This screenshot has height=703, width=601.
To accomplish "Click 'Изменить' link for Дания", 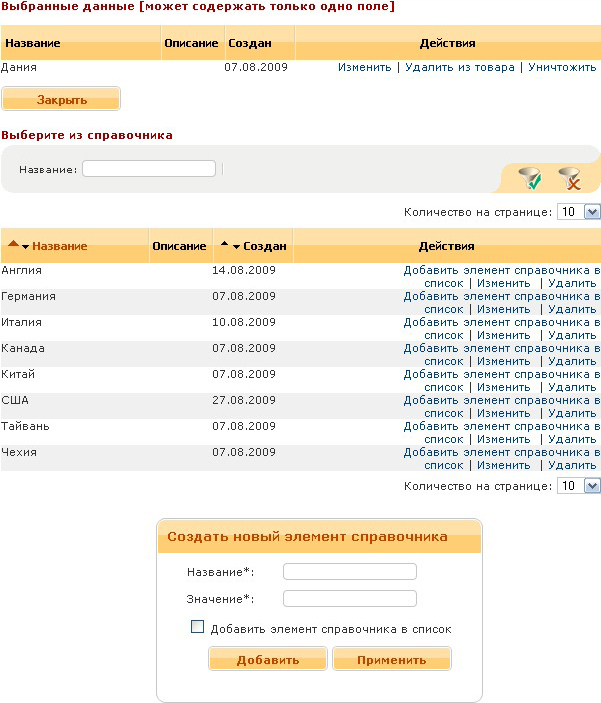I will click(364, 67).
